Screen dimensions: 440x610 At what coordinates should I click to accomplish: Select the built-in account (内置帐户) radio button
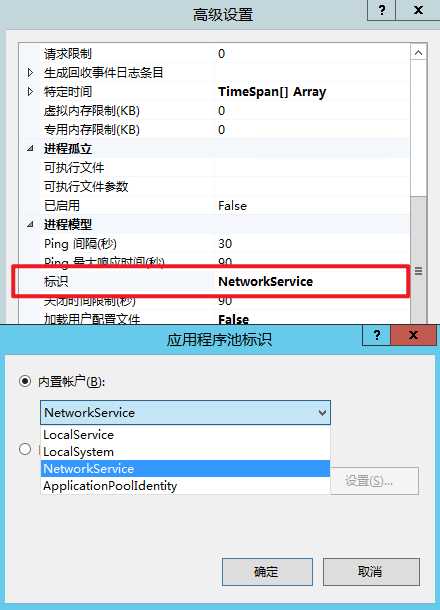(25, 381)
